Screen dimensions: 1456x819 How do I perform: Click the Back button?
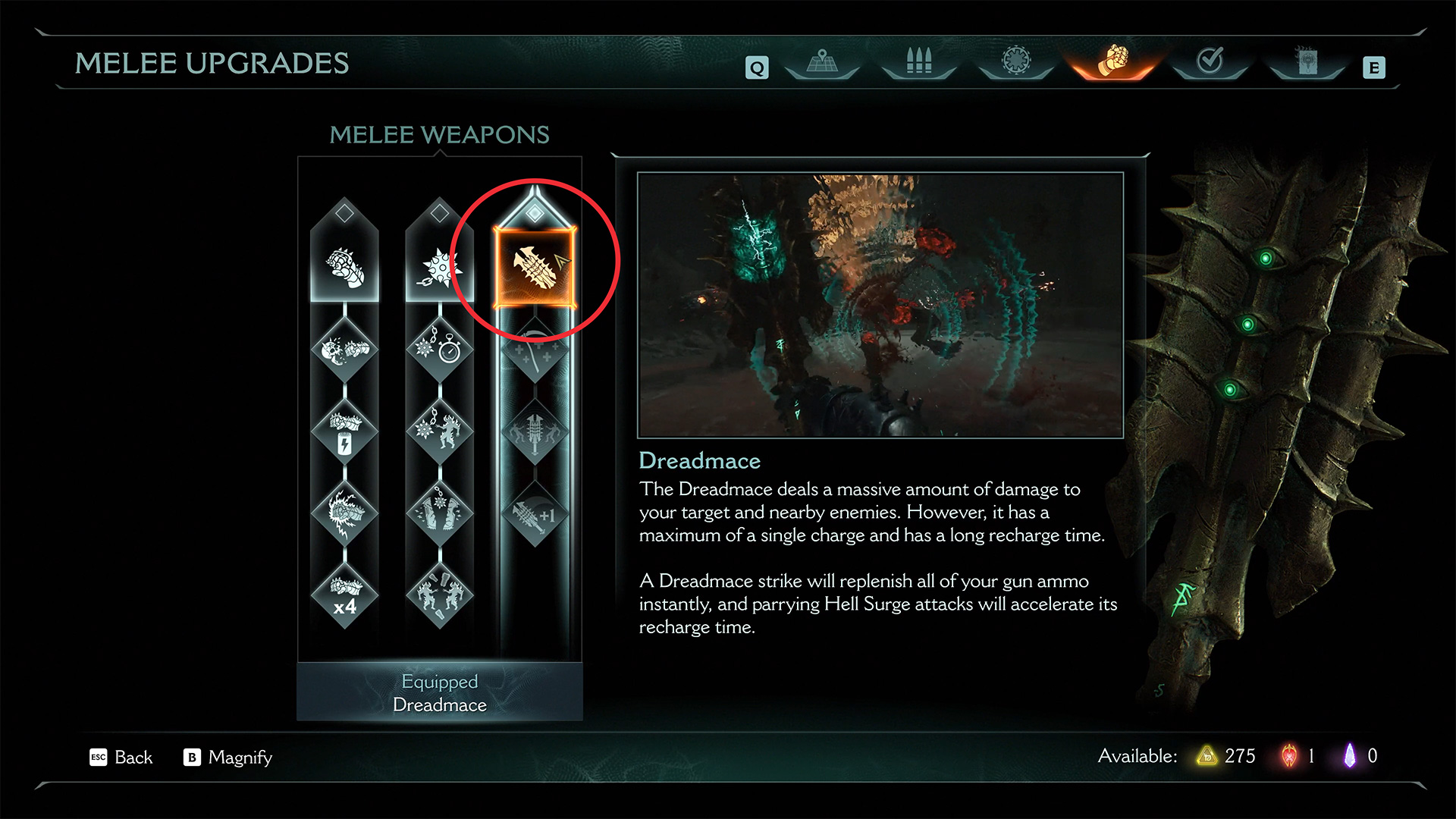tap(121, 757)
